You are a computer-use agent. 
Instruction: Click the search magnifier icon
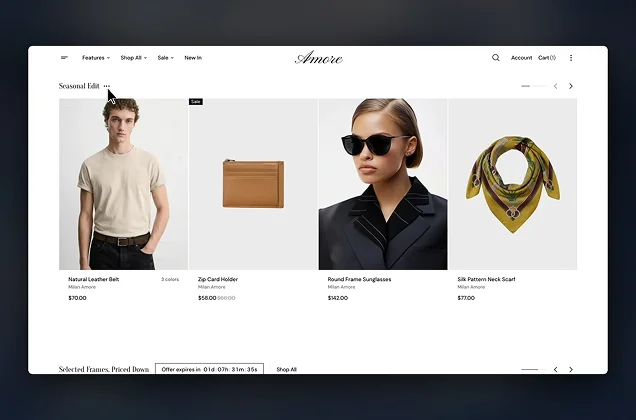point(496,58)
